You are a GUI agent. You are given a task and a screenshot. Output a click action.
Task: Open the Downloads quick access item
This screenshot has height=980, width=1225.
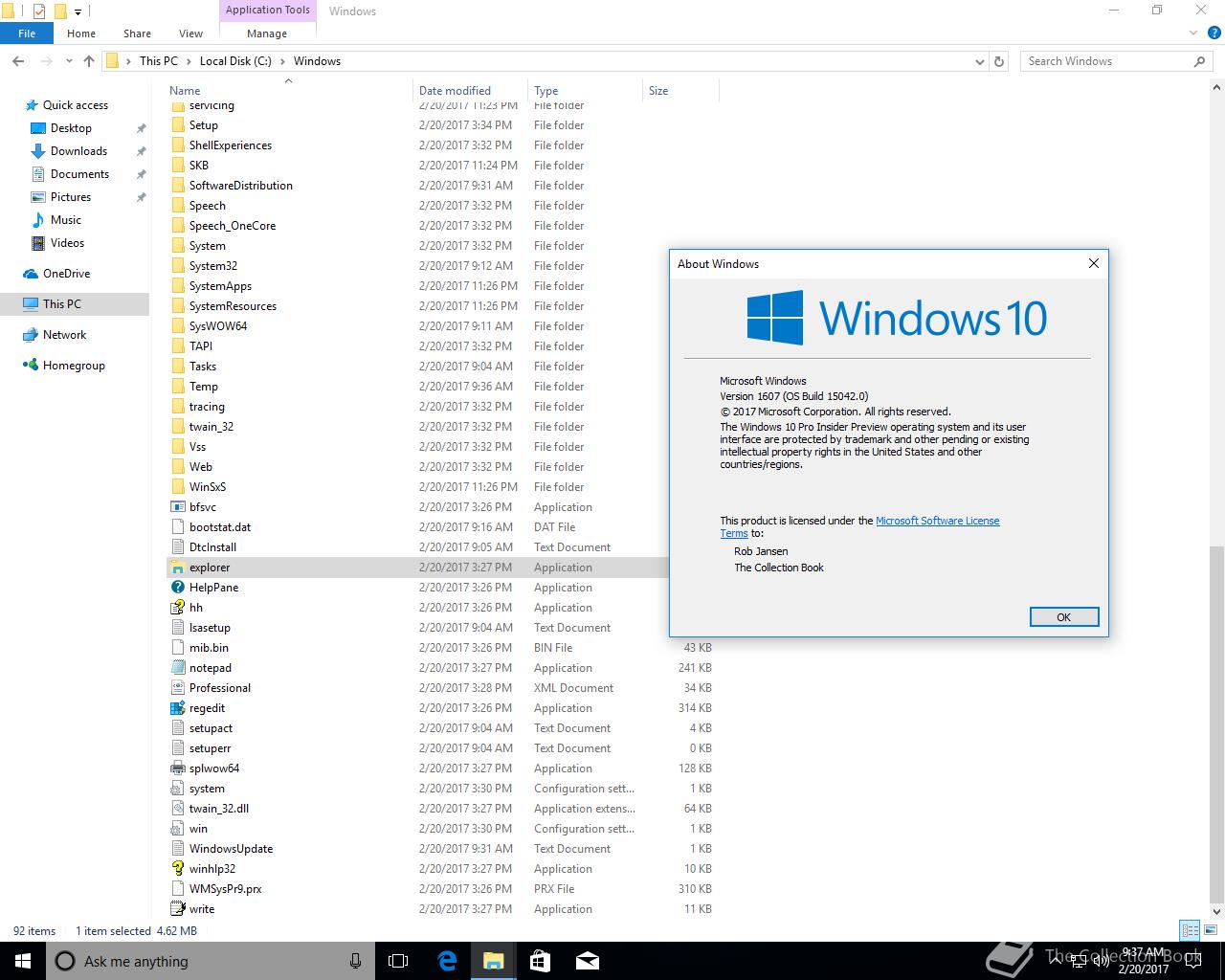pos(78,151)
